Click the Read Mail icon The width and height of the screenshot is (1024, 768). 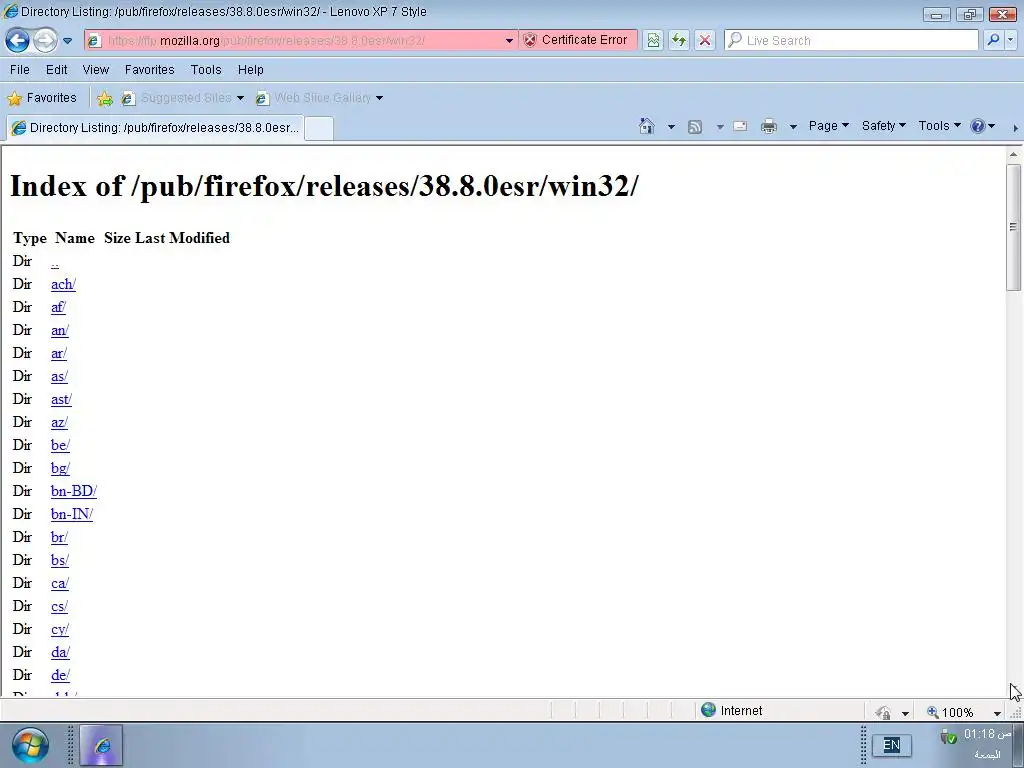pyautogui.click(x=740, y=126)
